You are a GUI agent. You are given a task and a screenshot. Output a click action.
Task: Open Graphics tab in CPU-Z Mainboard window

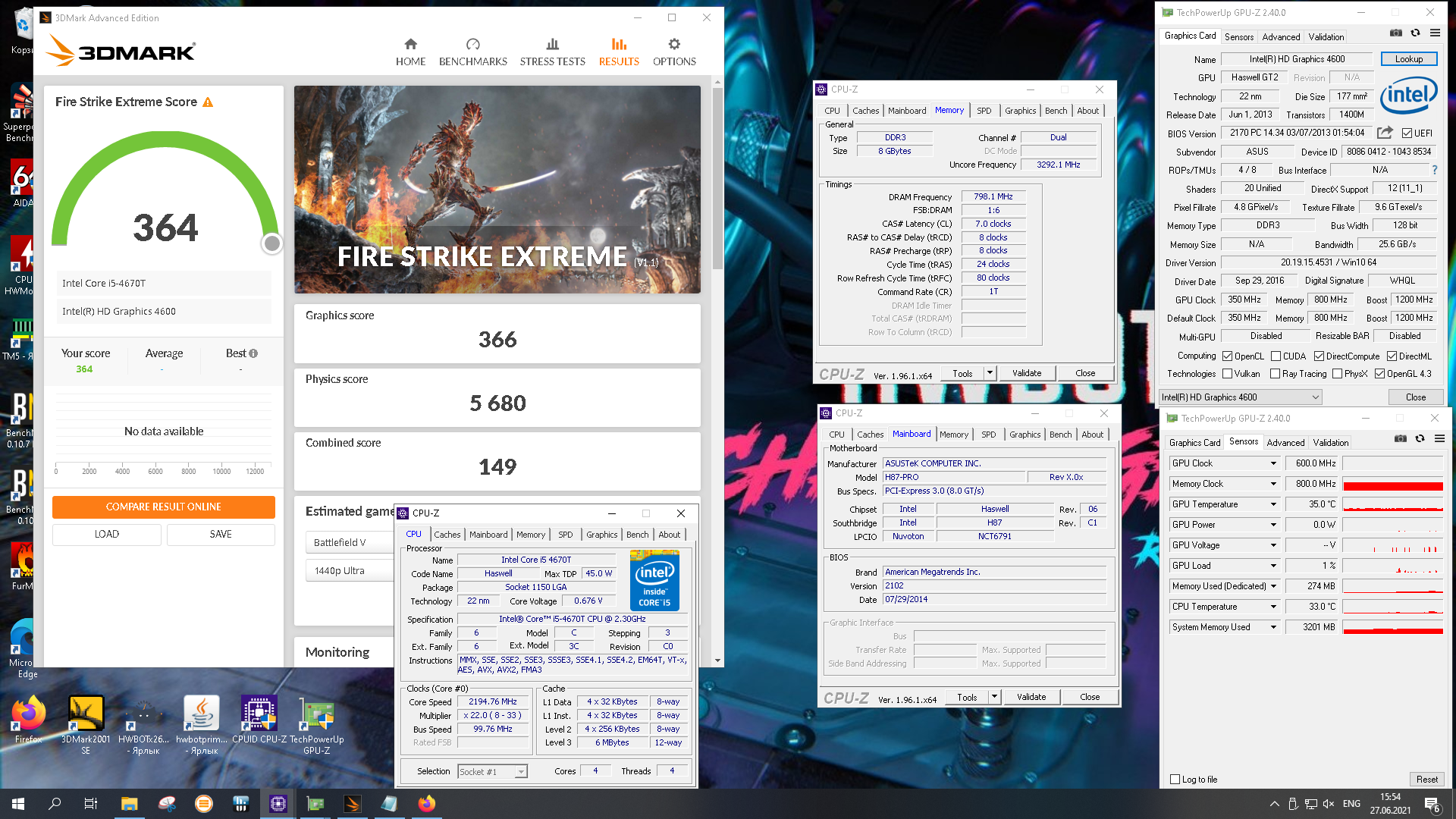[1025, 435]
